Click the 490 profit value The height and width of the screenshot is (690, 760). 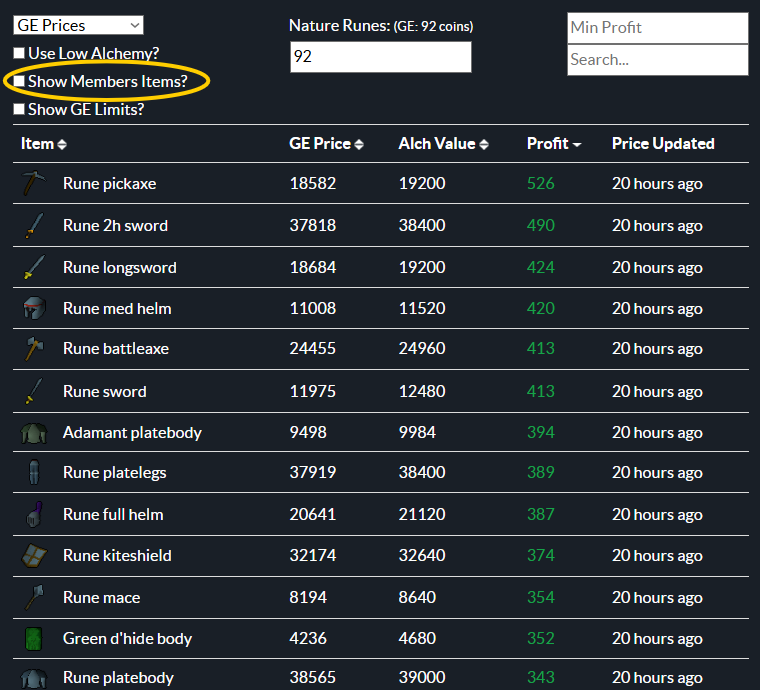pos(540,225)
